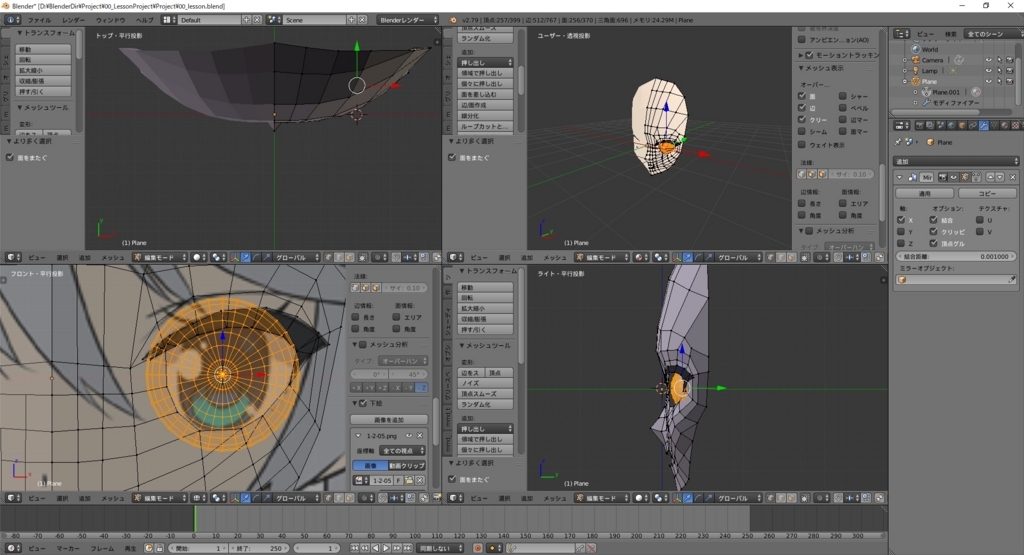Open ウィンドウ menu
Viewport: 1024px width, 555px height.
click(110, 20)
